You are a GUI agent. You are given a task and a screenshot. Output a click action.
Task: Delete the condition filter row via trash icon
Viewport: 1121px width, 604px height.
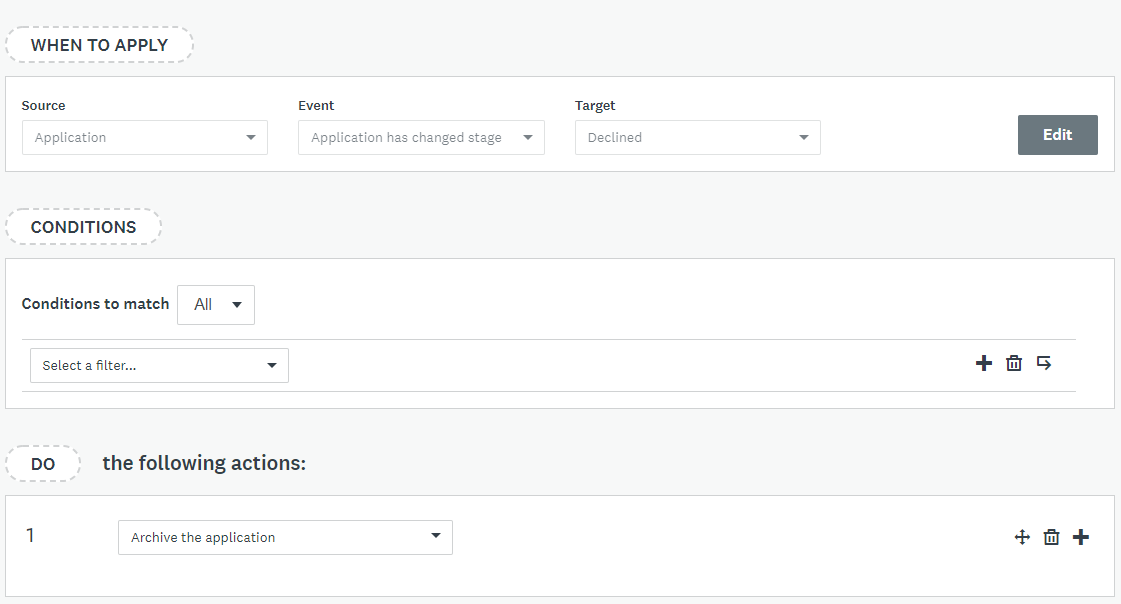pos(1014,363)
